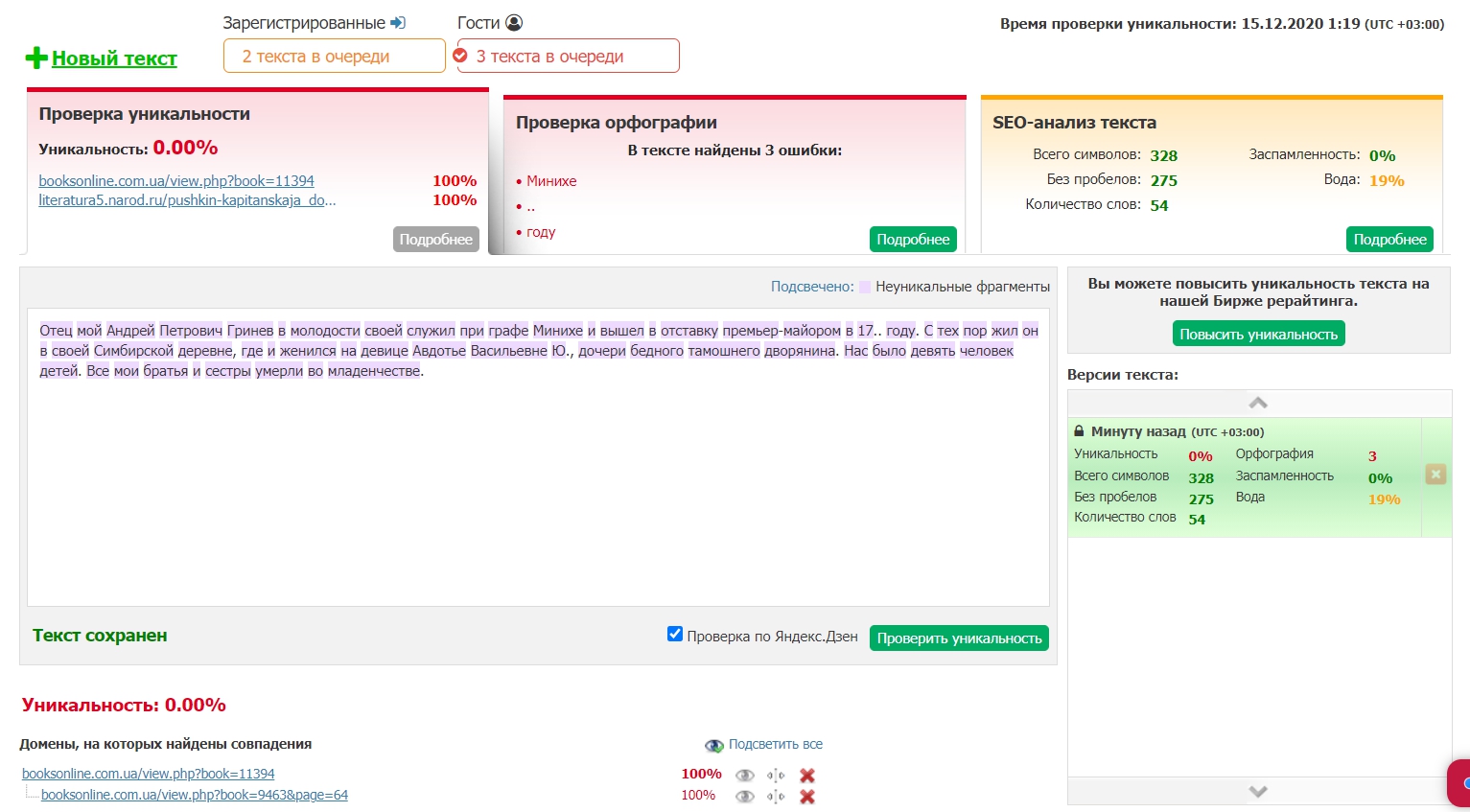This screenshot has width=1470, height=812.
Task: Click the lilac Неуникальные фрагменты legend swatch
Action: point(865,287)
